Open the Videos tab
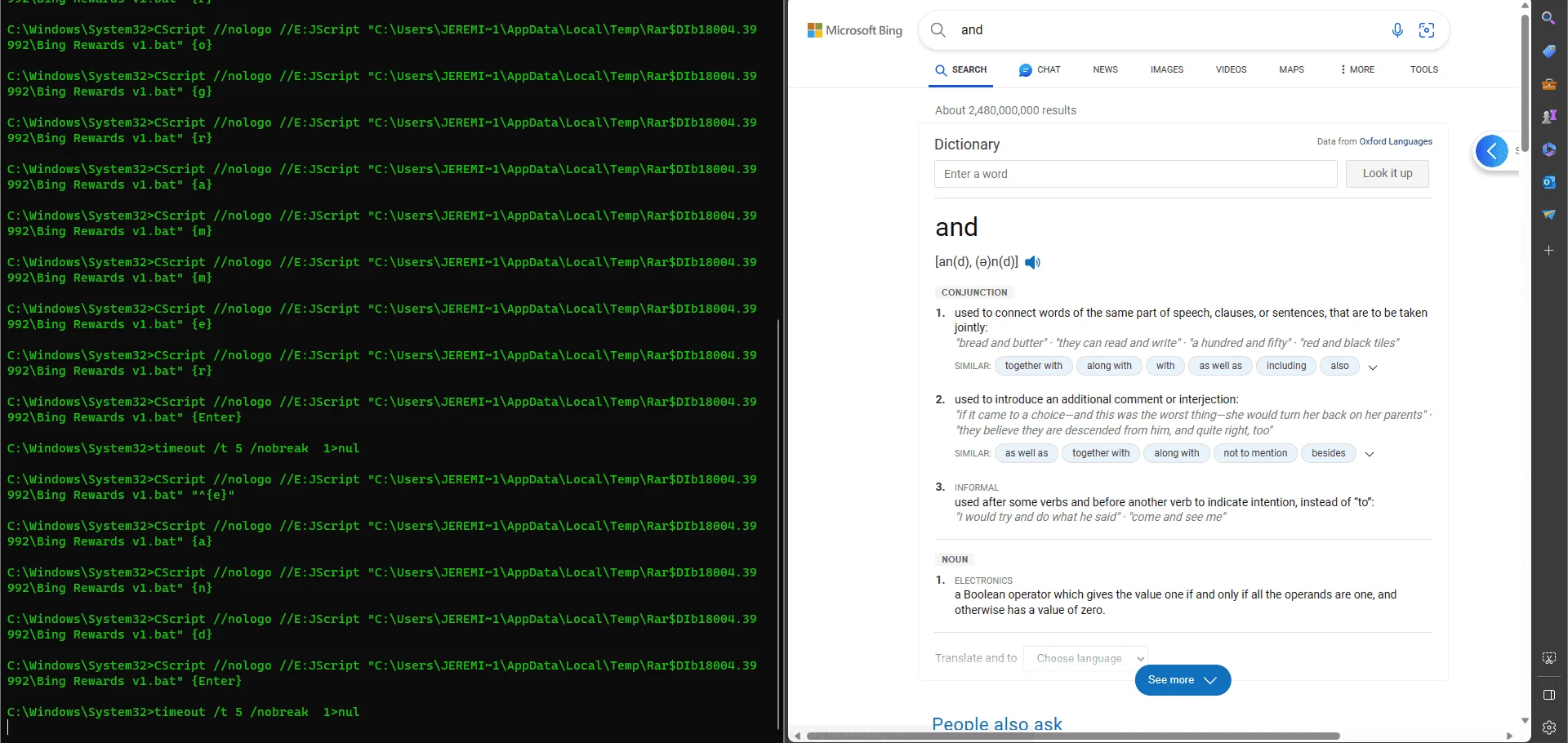 click(1231, 70)
